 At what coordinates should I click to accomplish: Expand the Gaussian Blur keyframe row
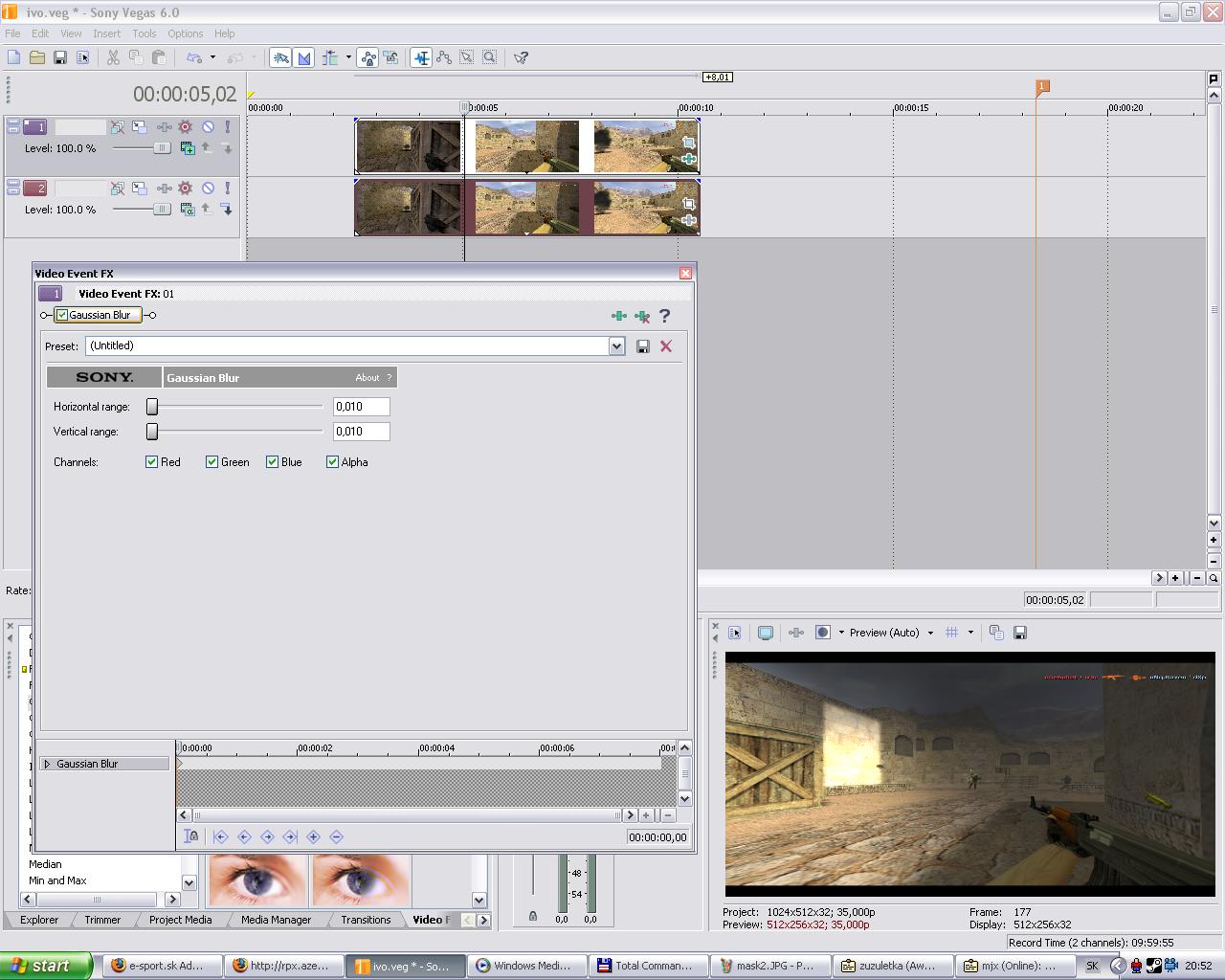pyautogui.click(x=47, y=764)
